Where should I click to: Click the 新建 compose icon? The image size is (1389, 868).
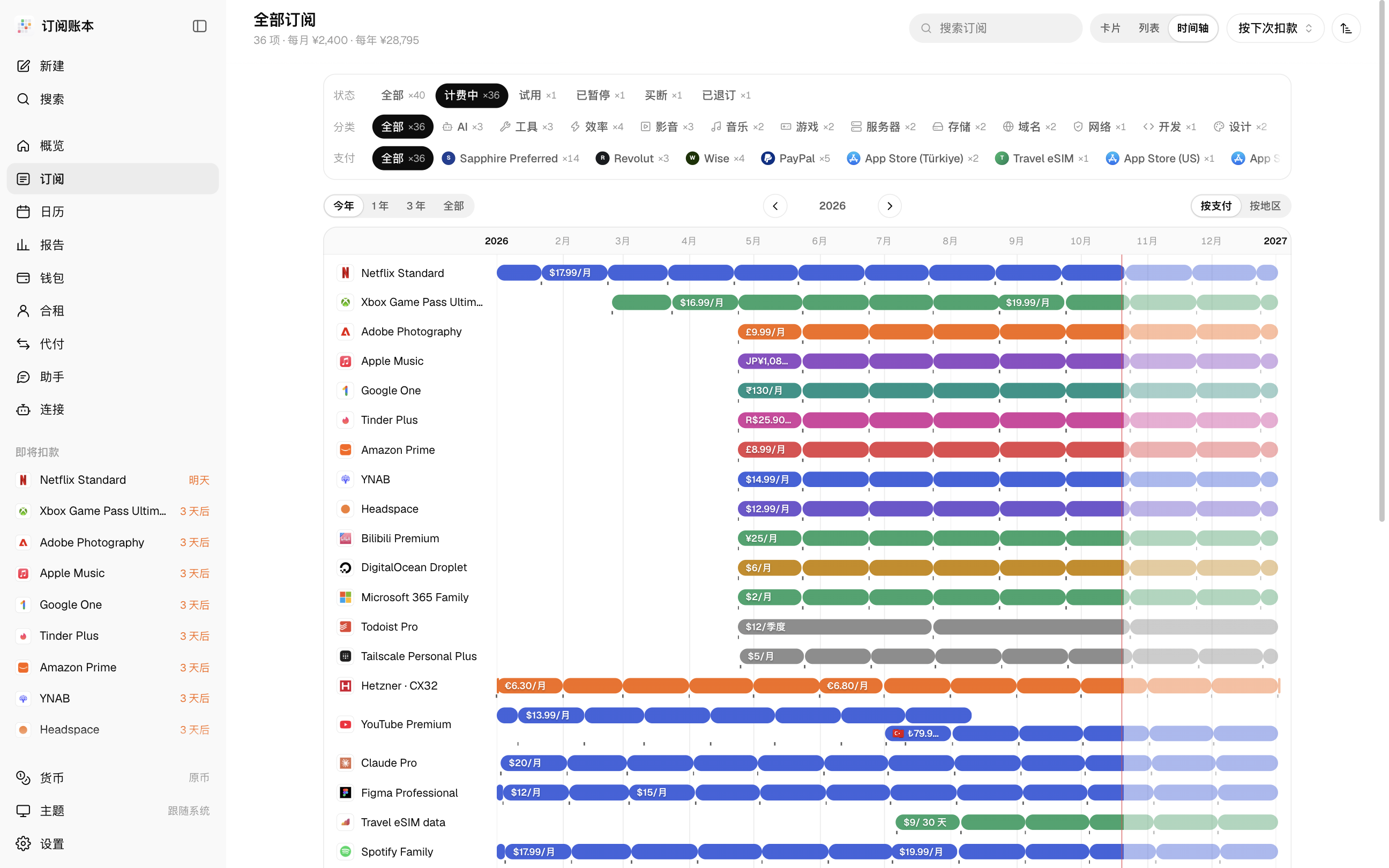(x=23, y=66)
